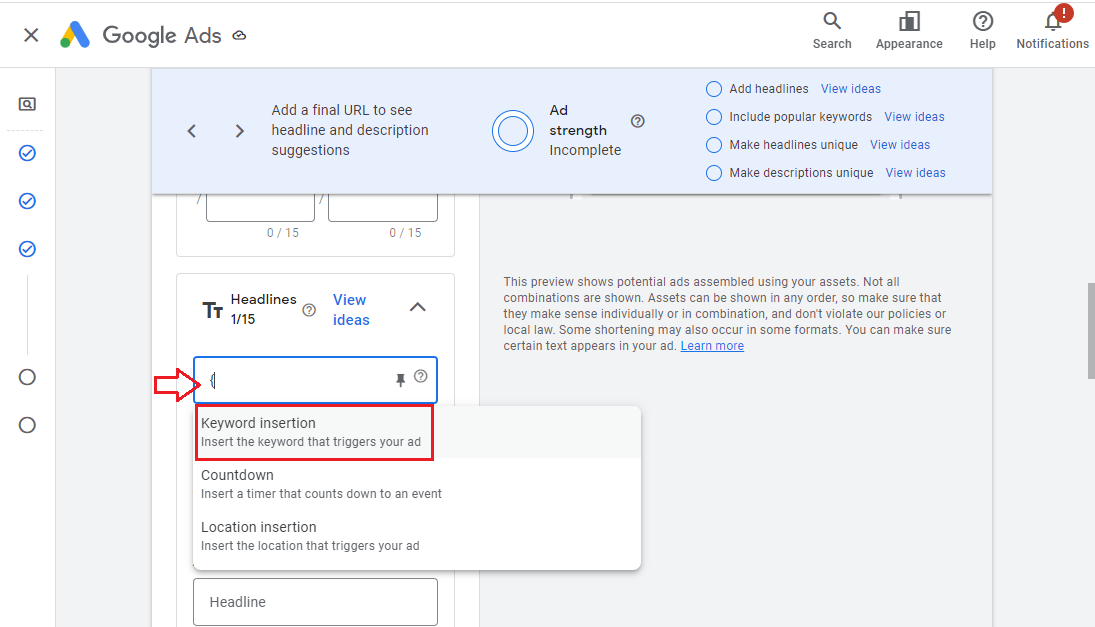Image resolution: width=1095 pixels, height=627 pixels.
Task: Close the campaign editor with X icon
Action: (31, 35)
